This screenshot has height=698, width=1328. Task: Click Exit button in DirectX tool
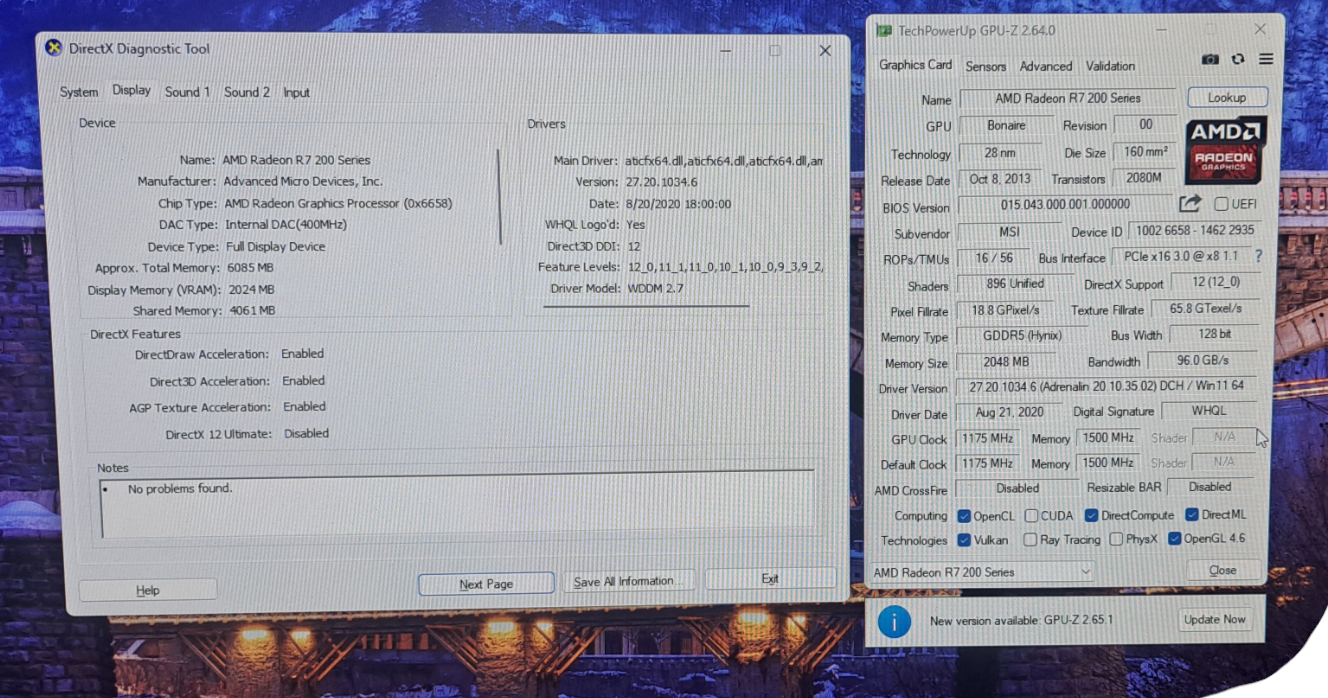770,579
